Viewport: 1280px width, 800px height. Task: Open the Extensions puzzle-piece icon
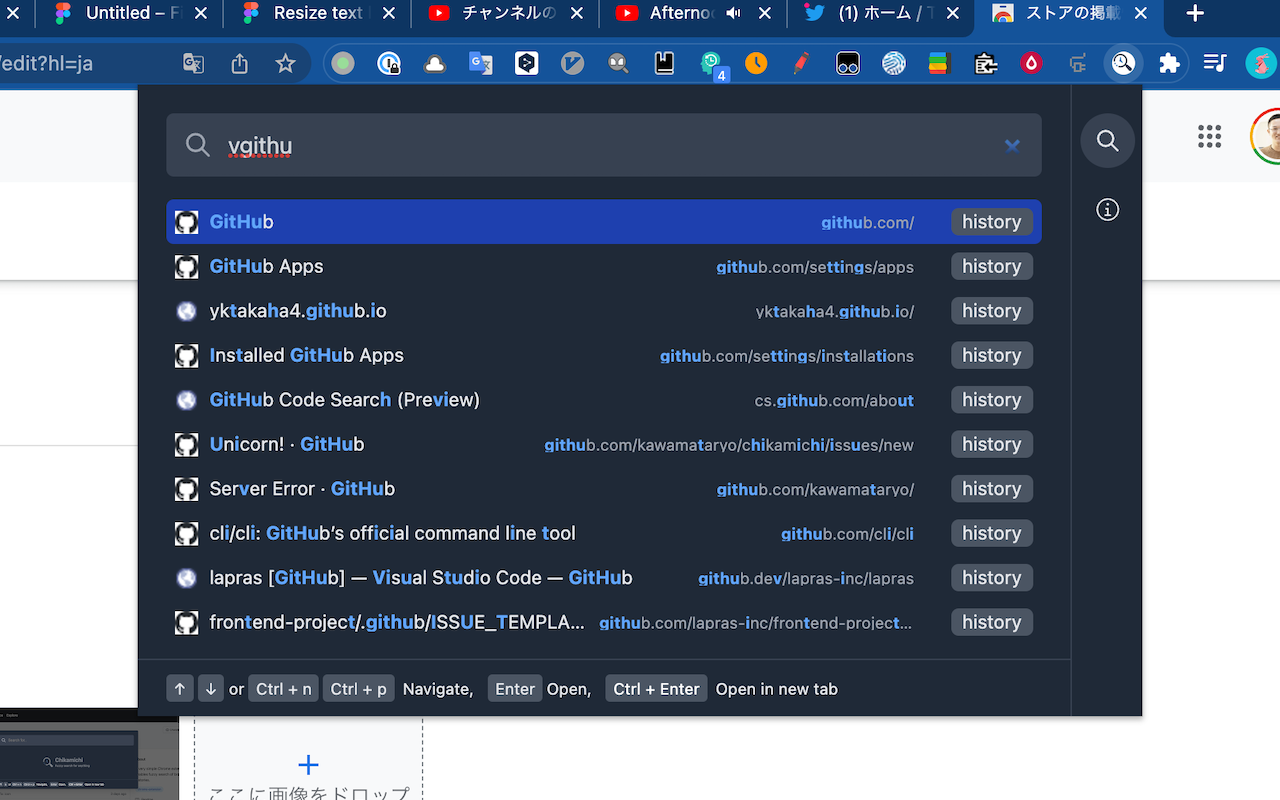[1170, 62]
